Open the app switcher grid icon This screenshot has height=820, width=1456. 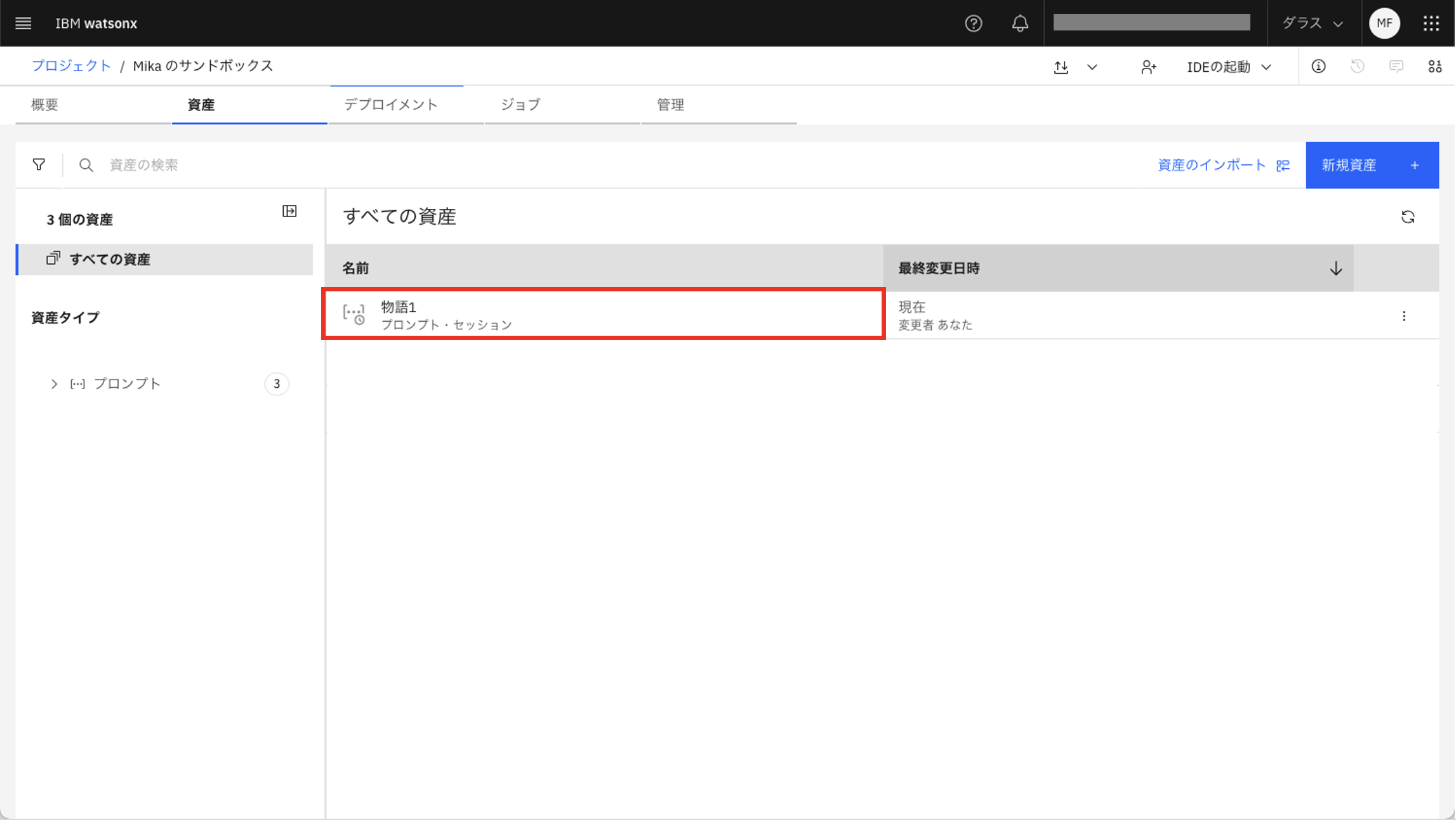[1431, 23]
